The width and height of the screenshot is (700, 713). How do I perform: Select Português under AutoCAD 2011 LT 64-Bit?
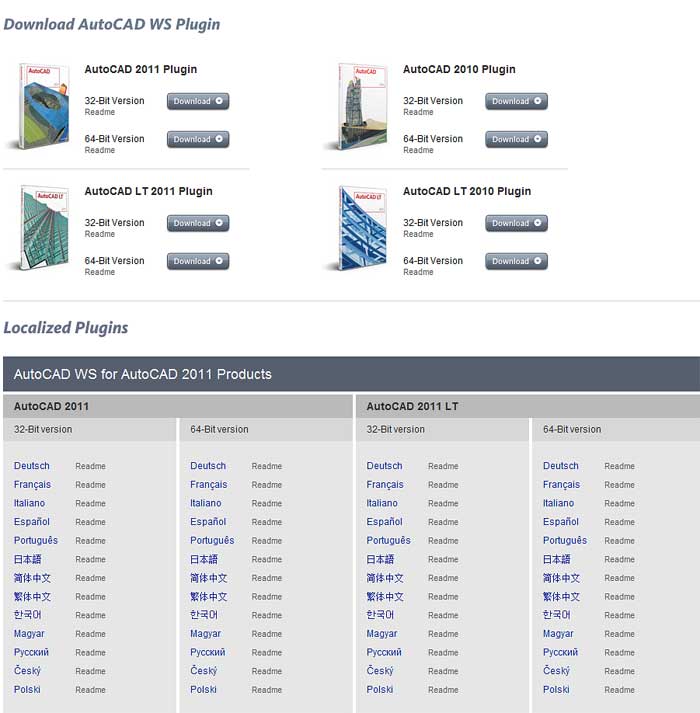pos(565,540)
